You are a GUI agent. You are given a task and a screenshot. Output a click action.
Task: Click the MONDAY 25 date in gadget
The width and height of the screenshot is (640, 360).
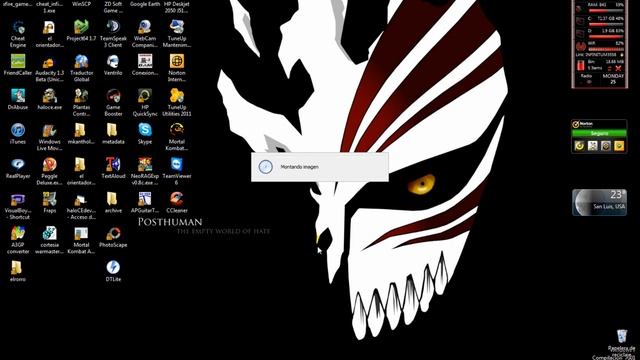coord(613,79)
